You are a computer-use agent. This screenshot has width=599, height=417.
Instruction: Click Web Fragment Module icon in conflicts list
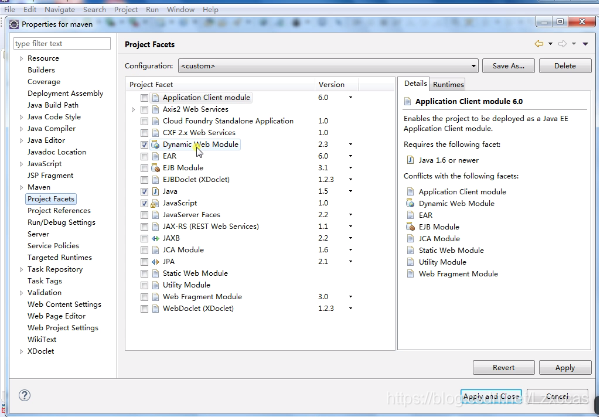(410, 274)
